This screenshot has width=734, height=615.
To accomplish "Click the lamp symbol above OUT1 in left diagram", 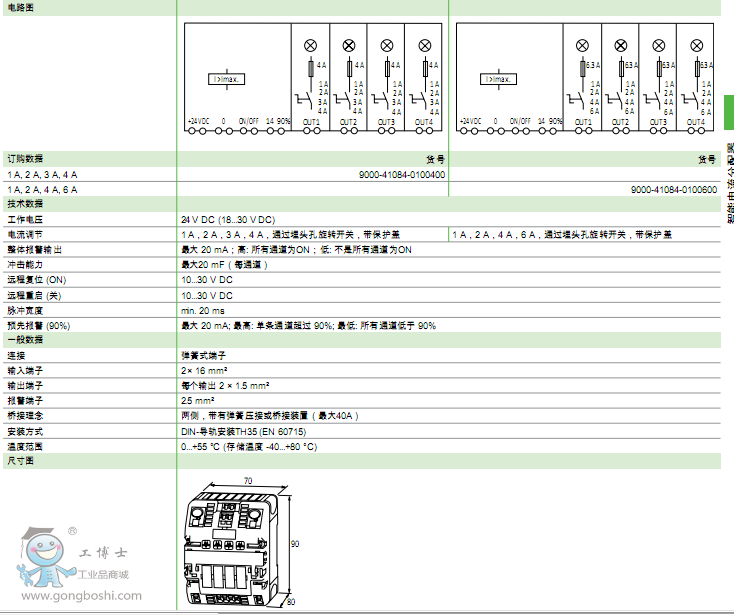I will tap(310, 44).
